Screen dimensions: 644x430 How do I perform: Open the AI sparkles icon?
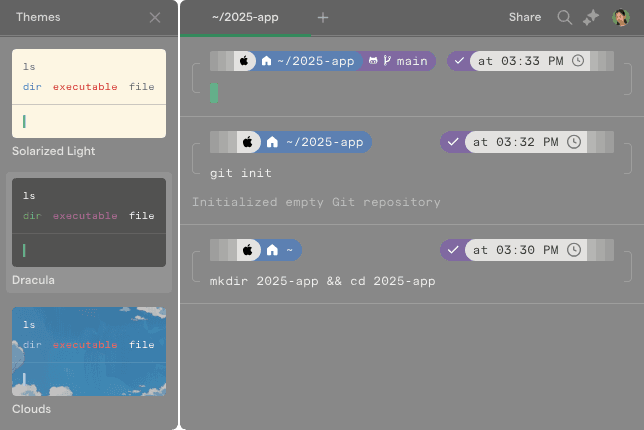[591, 17]
